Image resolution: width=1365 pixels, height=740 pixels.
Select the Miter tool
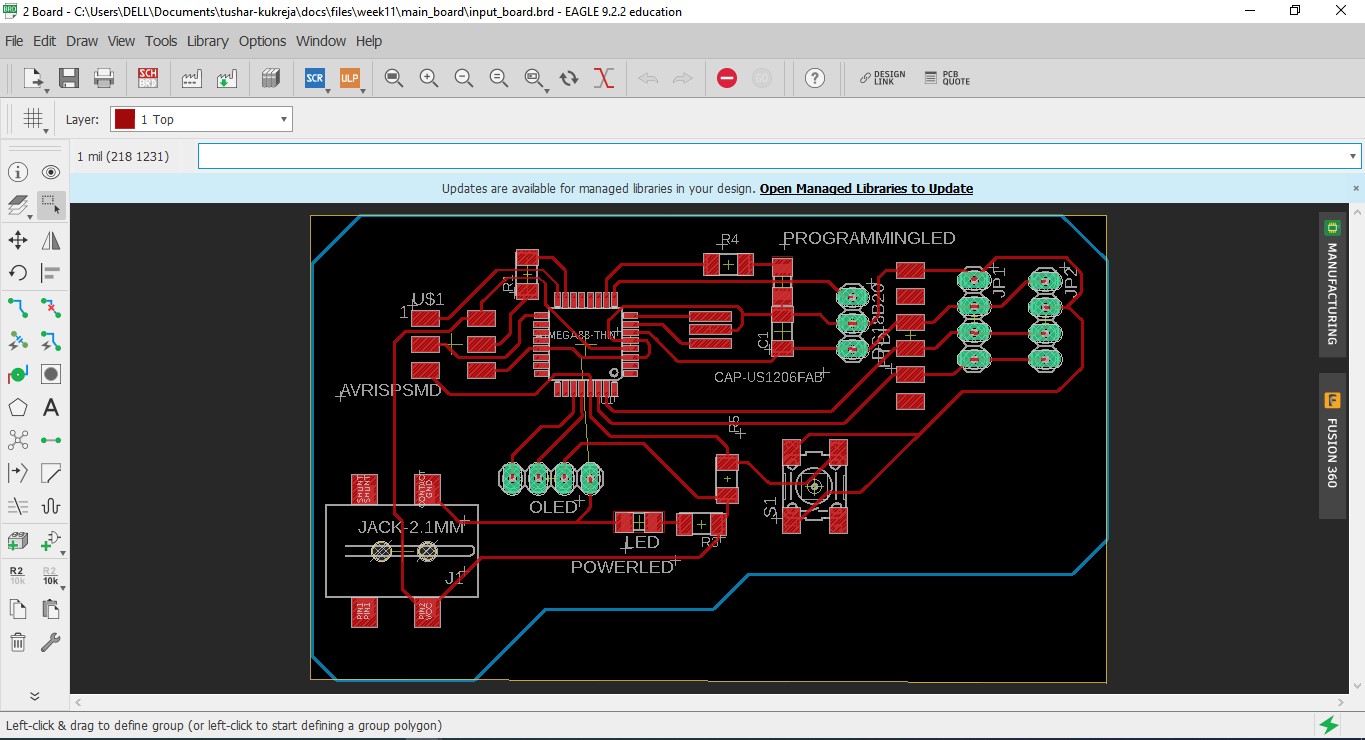point(51,473)
